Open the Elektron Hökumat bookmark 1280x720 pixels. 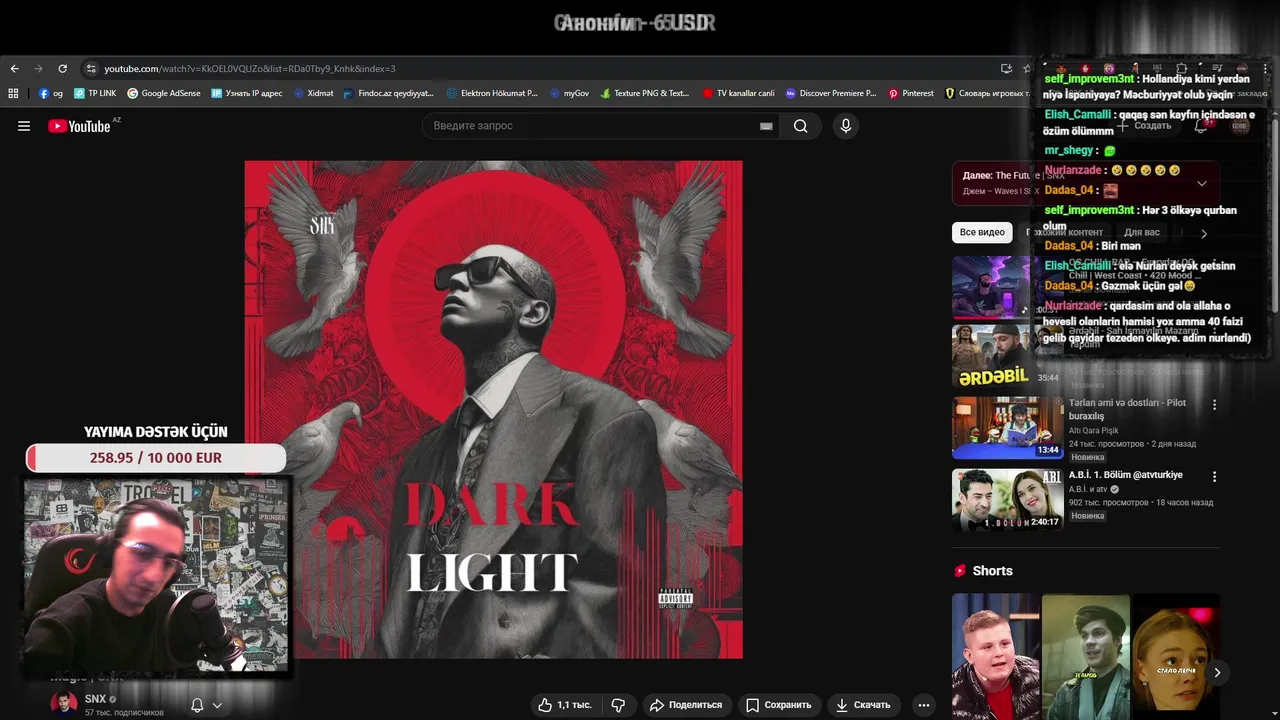click(x=493, y=93)
